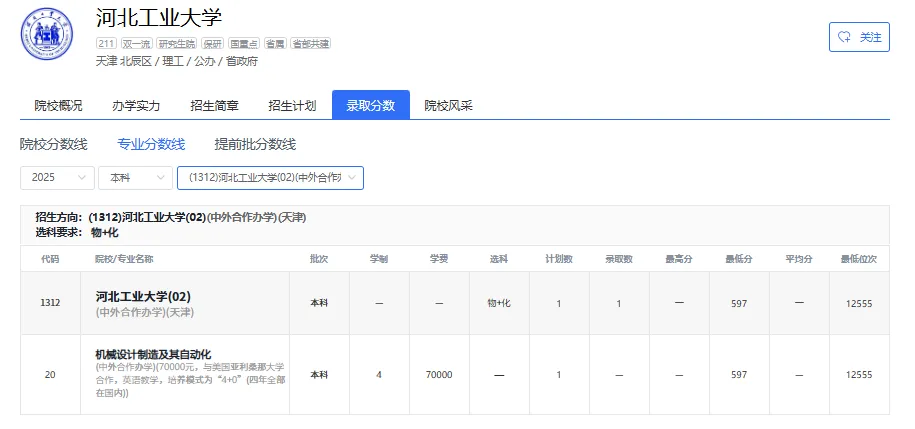Click the 代码 column header
This screenshot has width=915, height=429.
50,259
